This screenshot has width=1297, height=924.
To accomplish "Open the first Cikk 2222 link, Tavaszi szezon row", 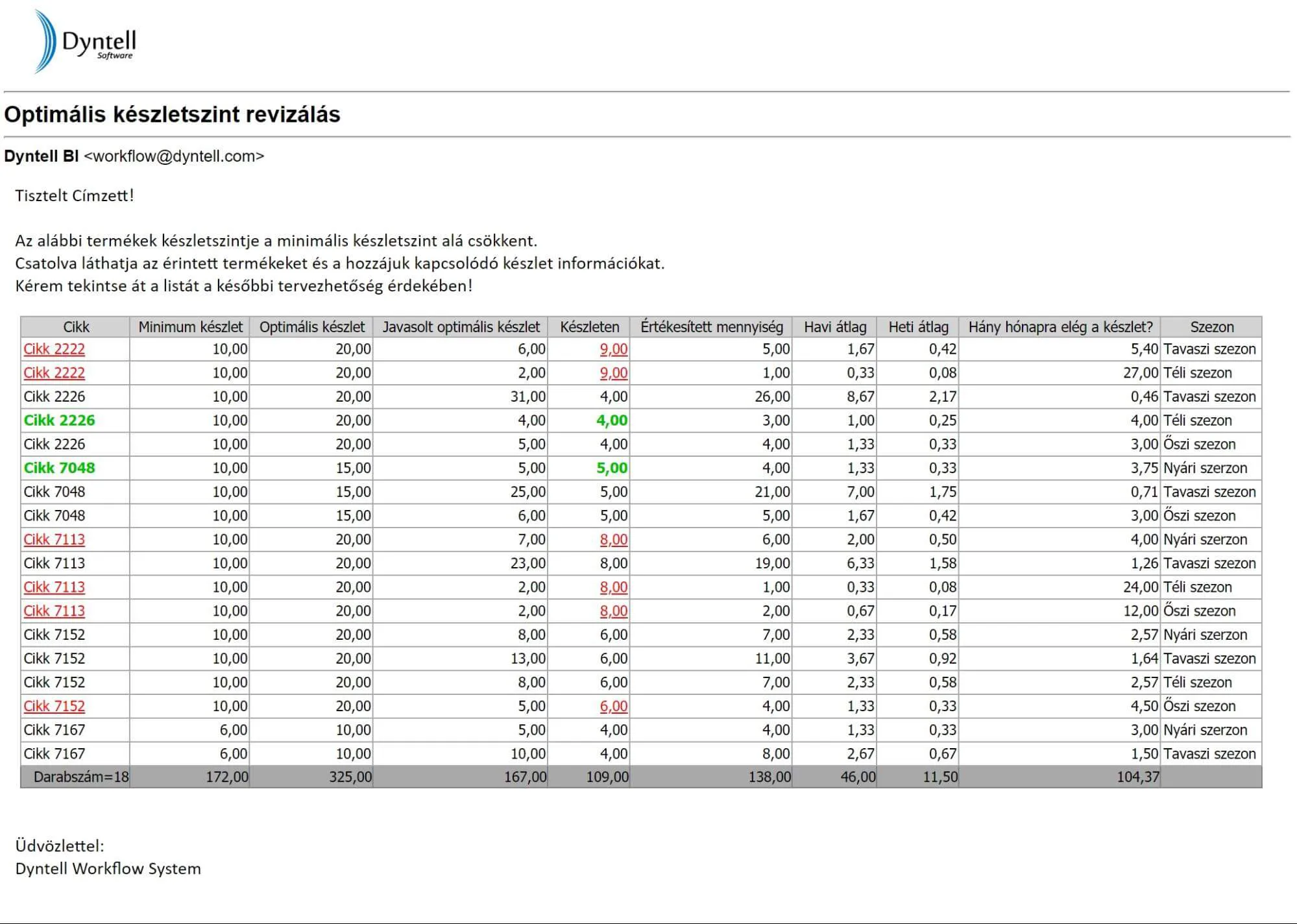I will click(x=55, y=349).
